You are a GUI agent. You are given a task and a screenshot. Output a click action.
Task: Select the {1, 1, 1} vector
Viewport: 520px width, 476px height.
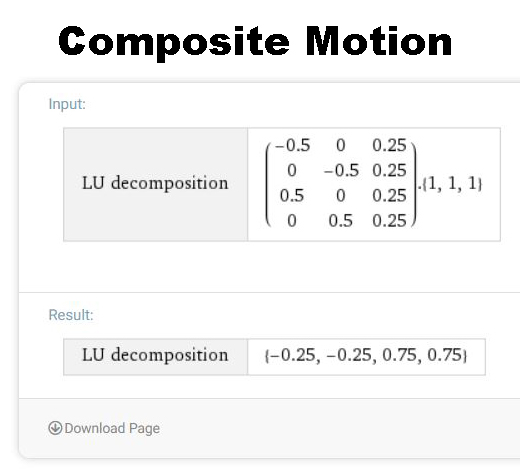point(452,183)
